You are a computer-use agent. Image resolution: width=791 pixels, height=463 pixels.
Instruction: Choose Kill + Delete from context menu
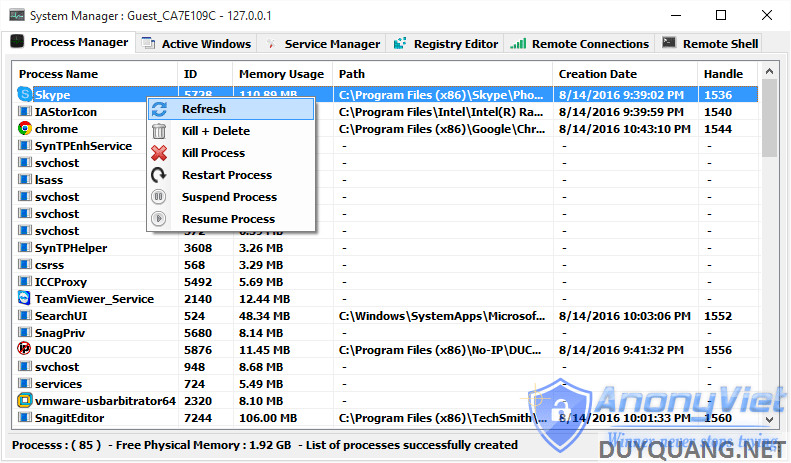tap(231, 131)
